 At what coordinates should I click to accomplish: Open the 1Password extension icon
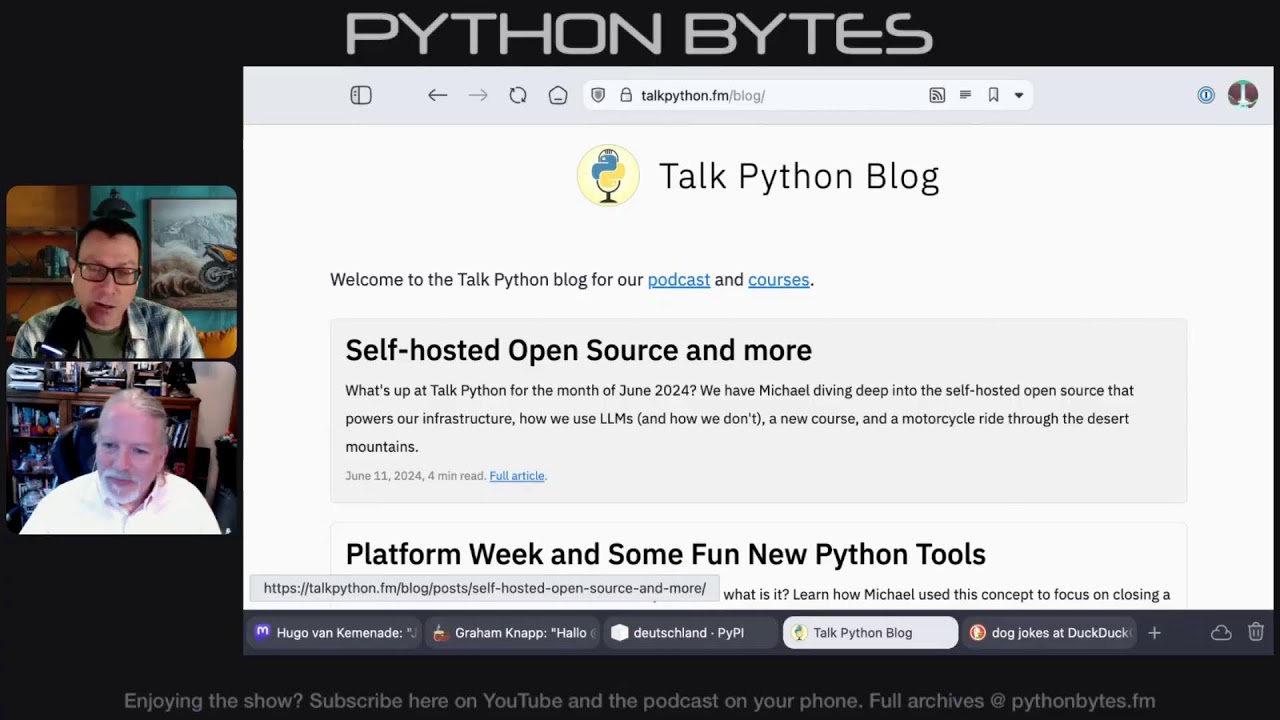click(1206, 95)
